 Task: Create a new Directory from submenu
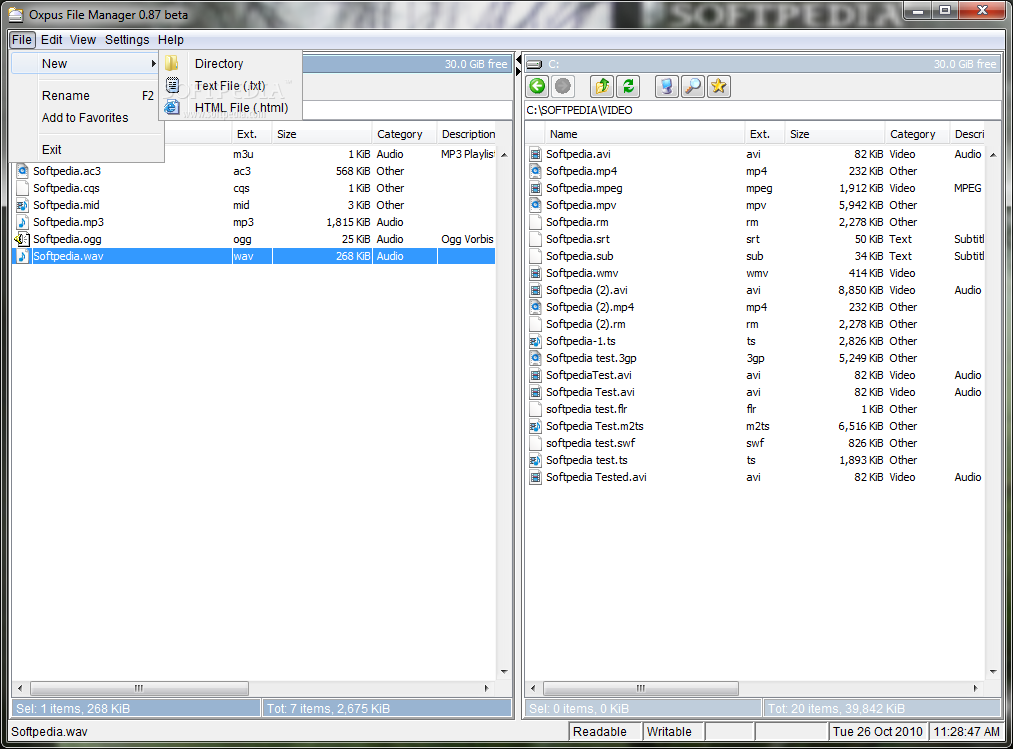[x=231, y=63]
